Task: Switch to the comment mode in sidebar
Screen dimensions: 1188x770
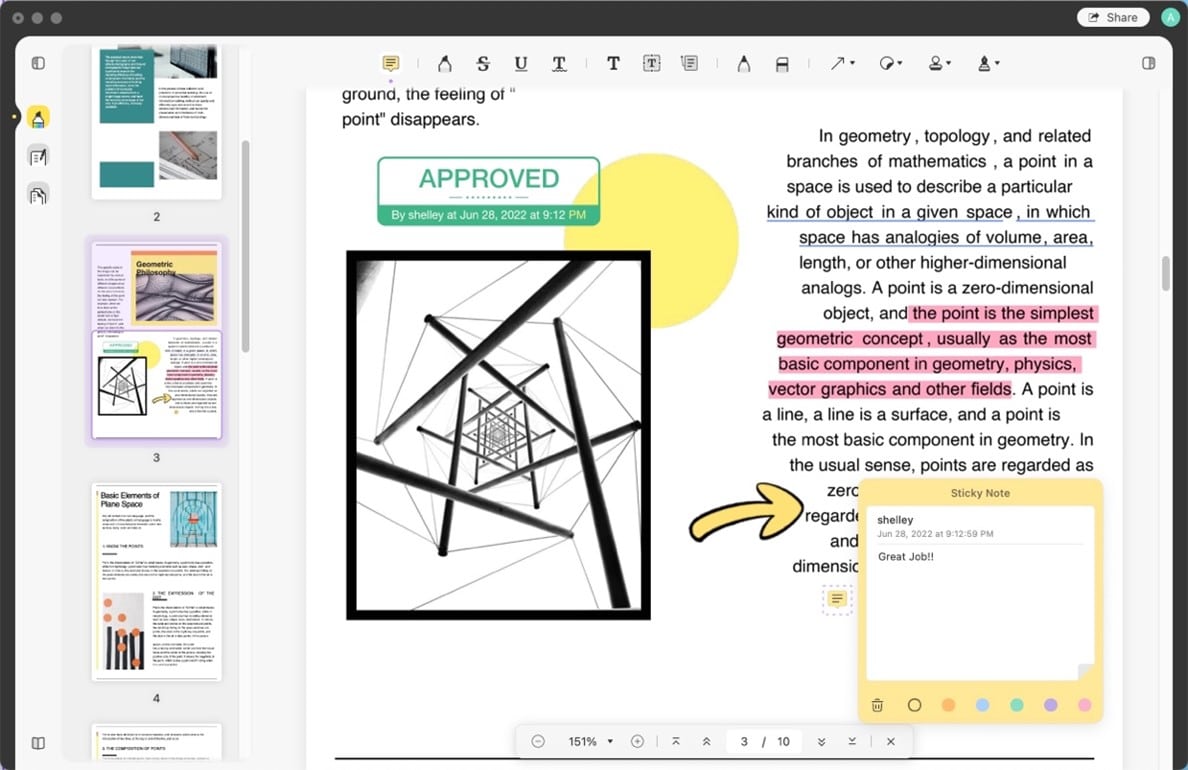Action: point(38,118)
